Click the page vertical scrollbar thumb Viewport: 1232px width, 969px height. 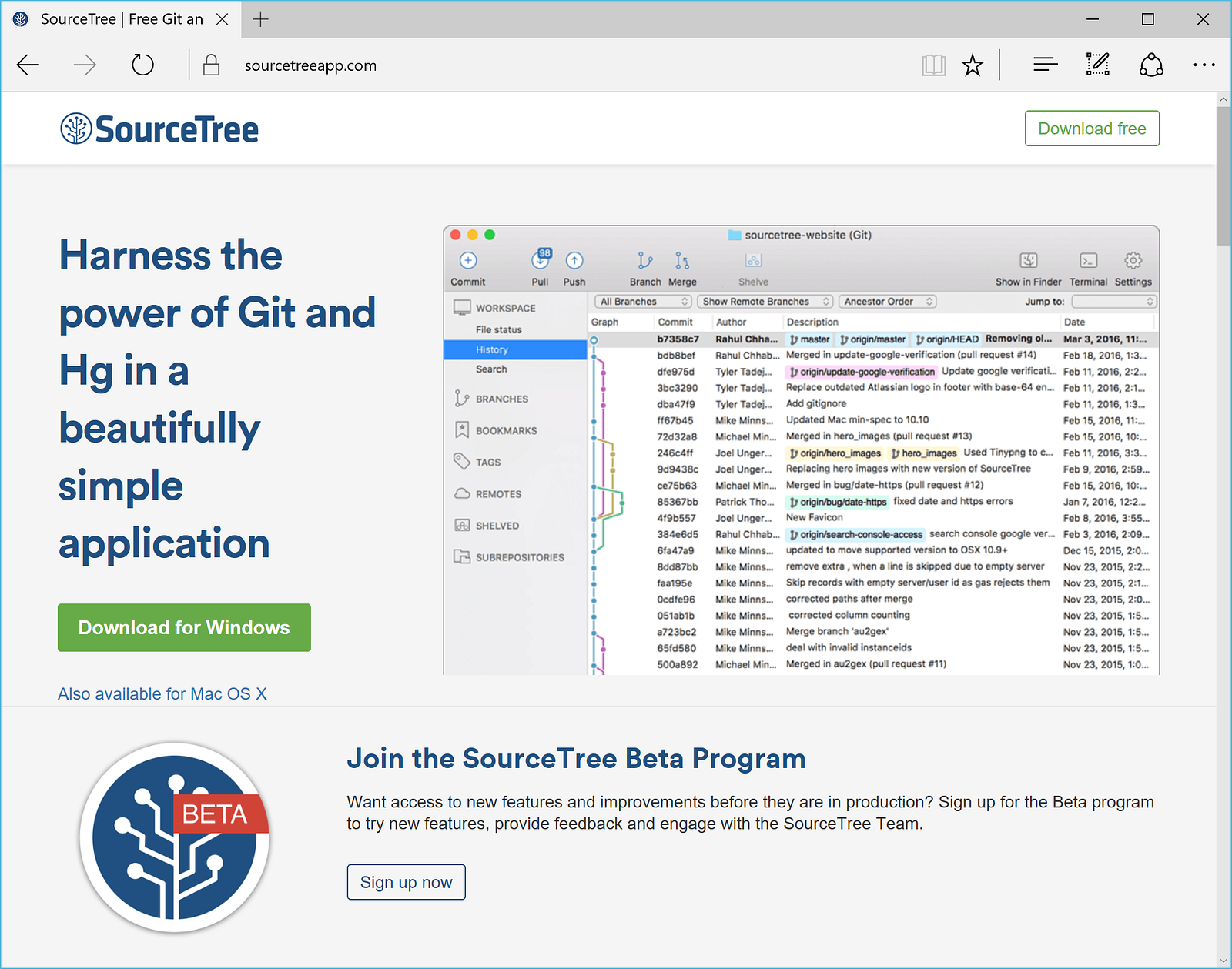pos(1224,175)
